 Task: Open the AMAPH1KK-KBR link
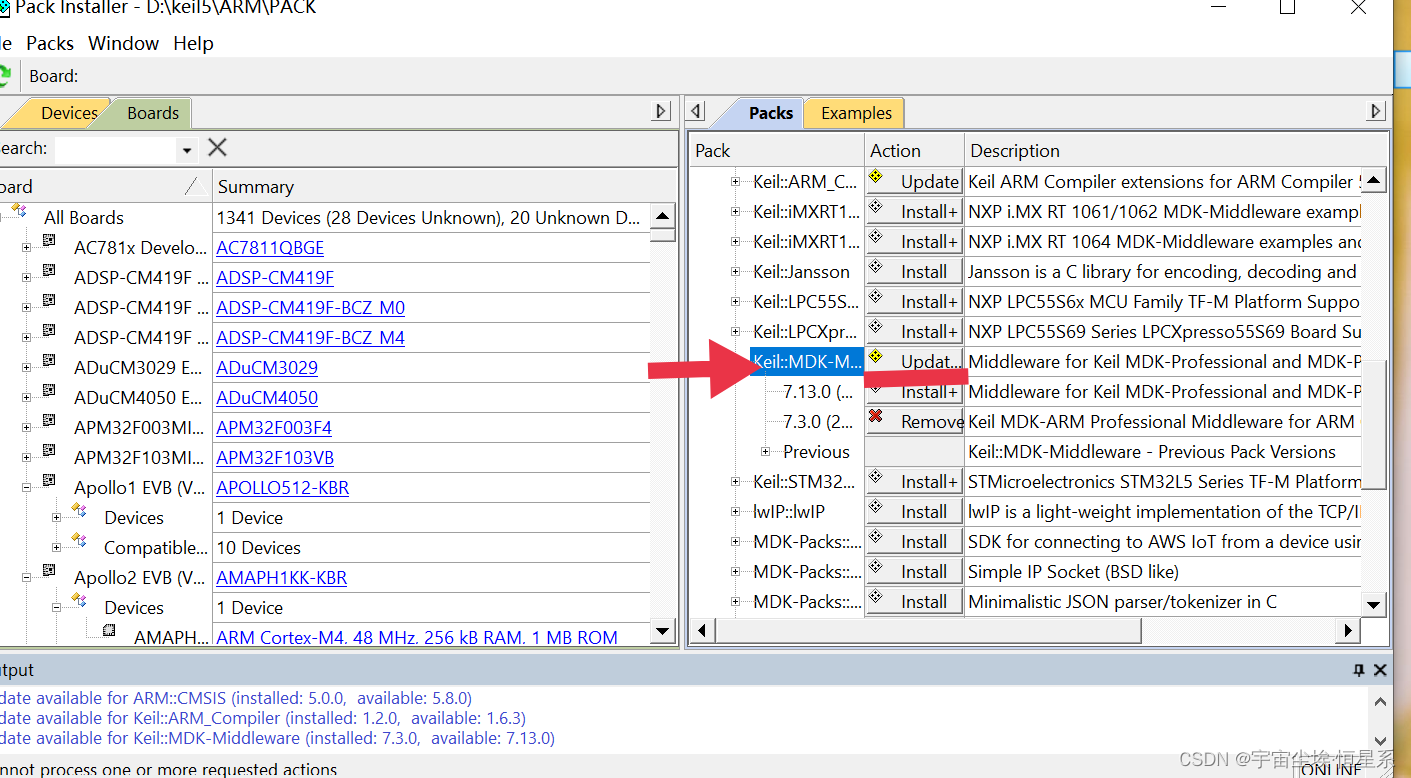click(281, 578)
